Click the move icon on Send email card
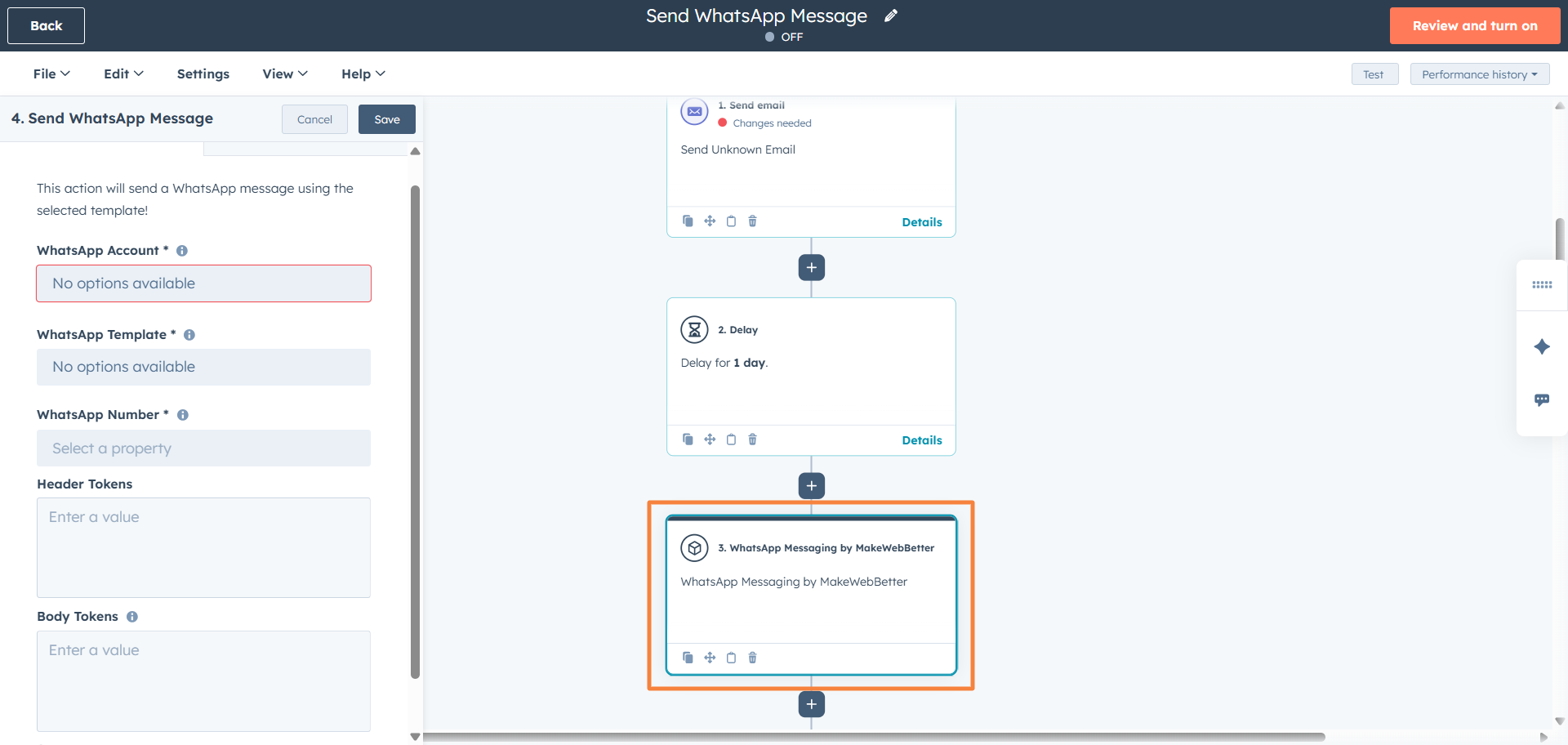Image resolution: width=1568 pixels, height=745 pixels. click(x=710, y=221)
